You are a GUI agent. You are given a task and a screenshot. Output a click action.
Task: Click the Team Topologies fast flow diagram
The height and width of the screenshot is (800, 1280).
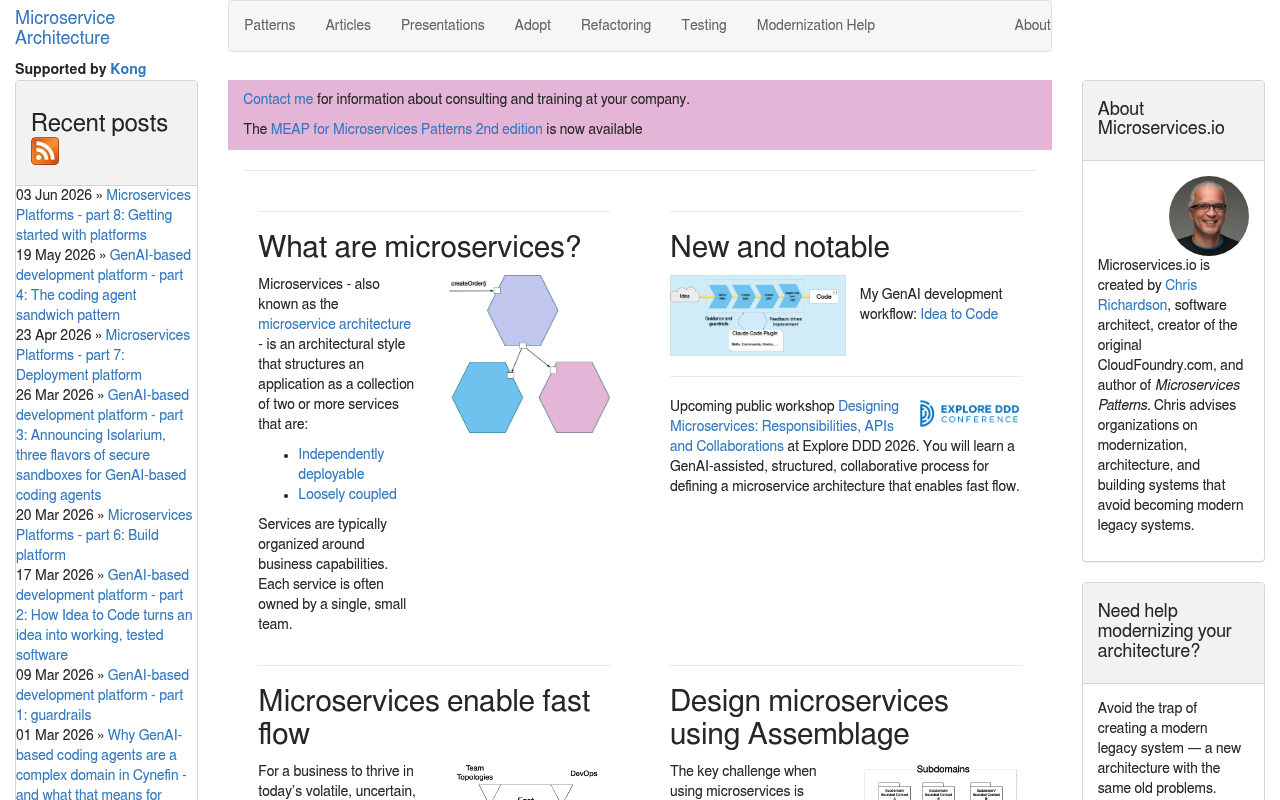(x=527, y=782)
